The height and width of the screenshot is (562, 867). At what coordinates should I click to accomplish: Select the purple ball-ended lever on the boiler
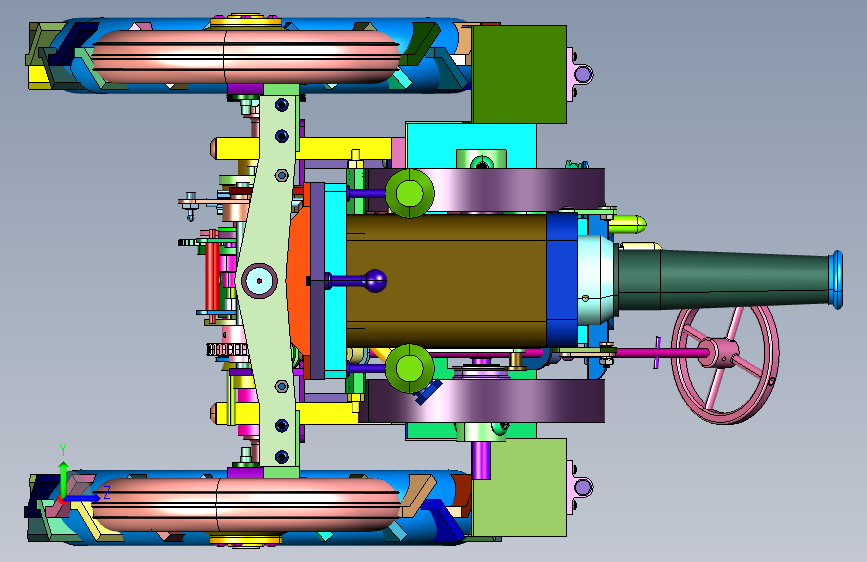click(x=354, y=281)
